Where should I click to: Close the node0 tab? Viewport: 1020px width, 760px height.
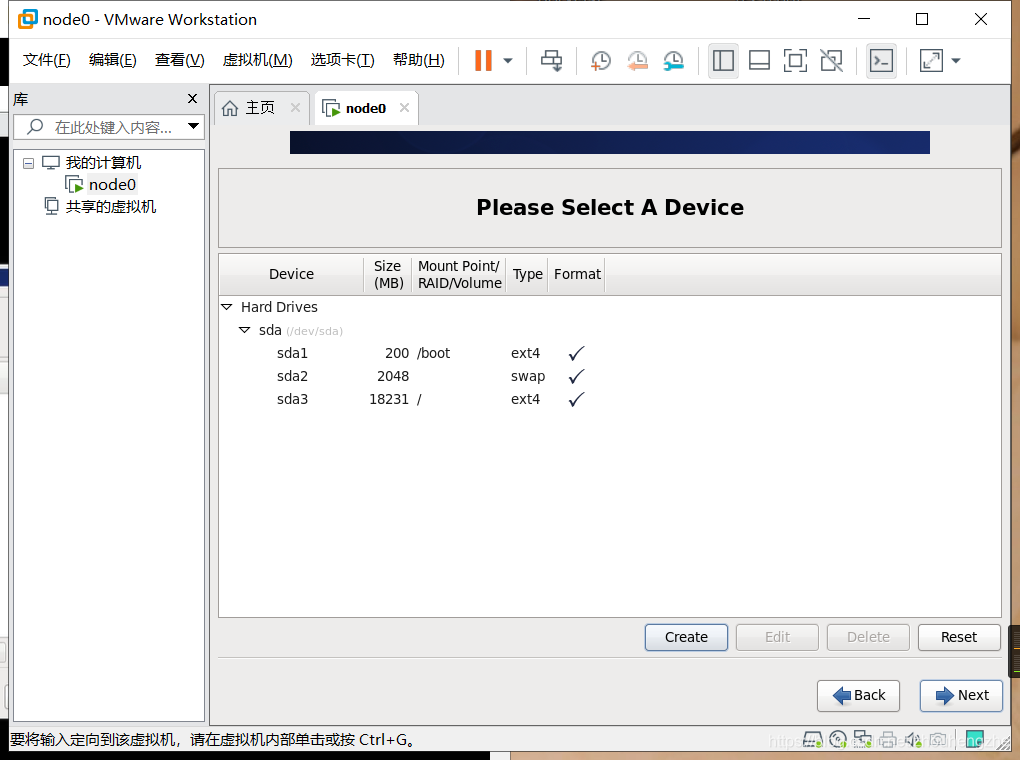point(404,107)
